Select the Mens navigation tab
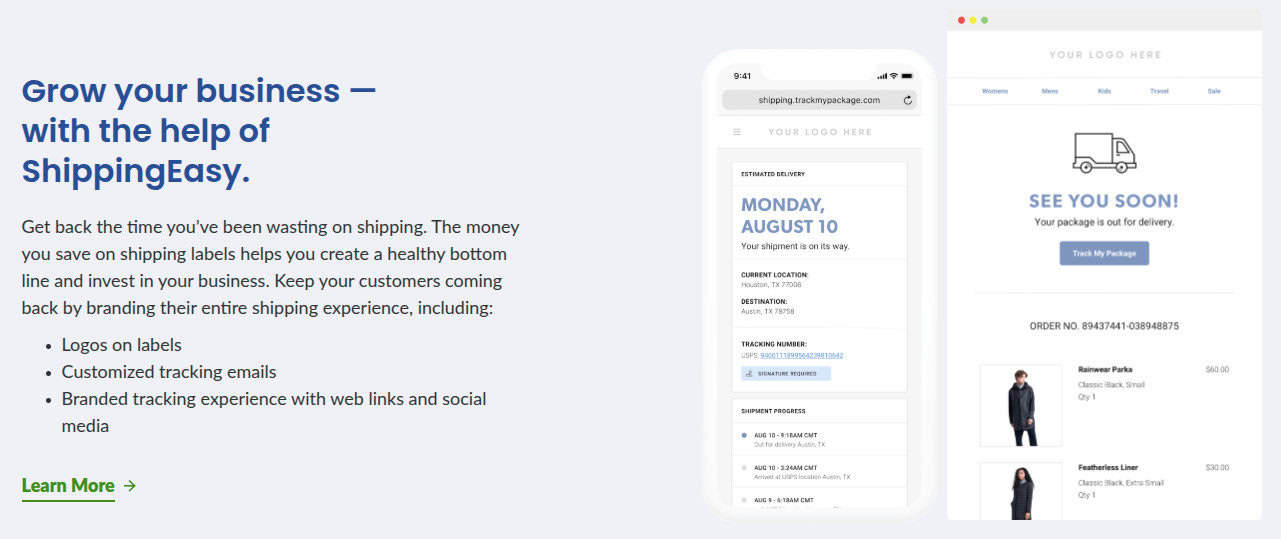1281x539 pixels. point(1049,91)
